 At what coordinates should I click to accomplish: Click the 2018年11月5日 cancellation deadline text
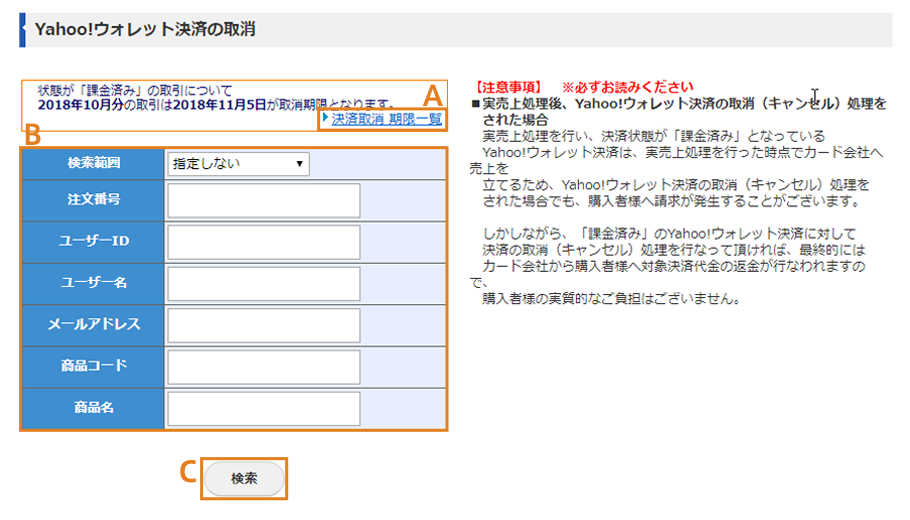pos(219,105)
